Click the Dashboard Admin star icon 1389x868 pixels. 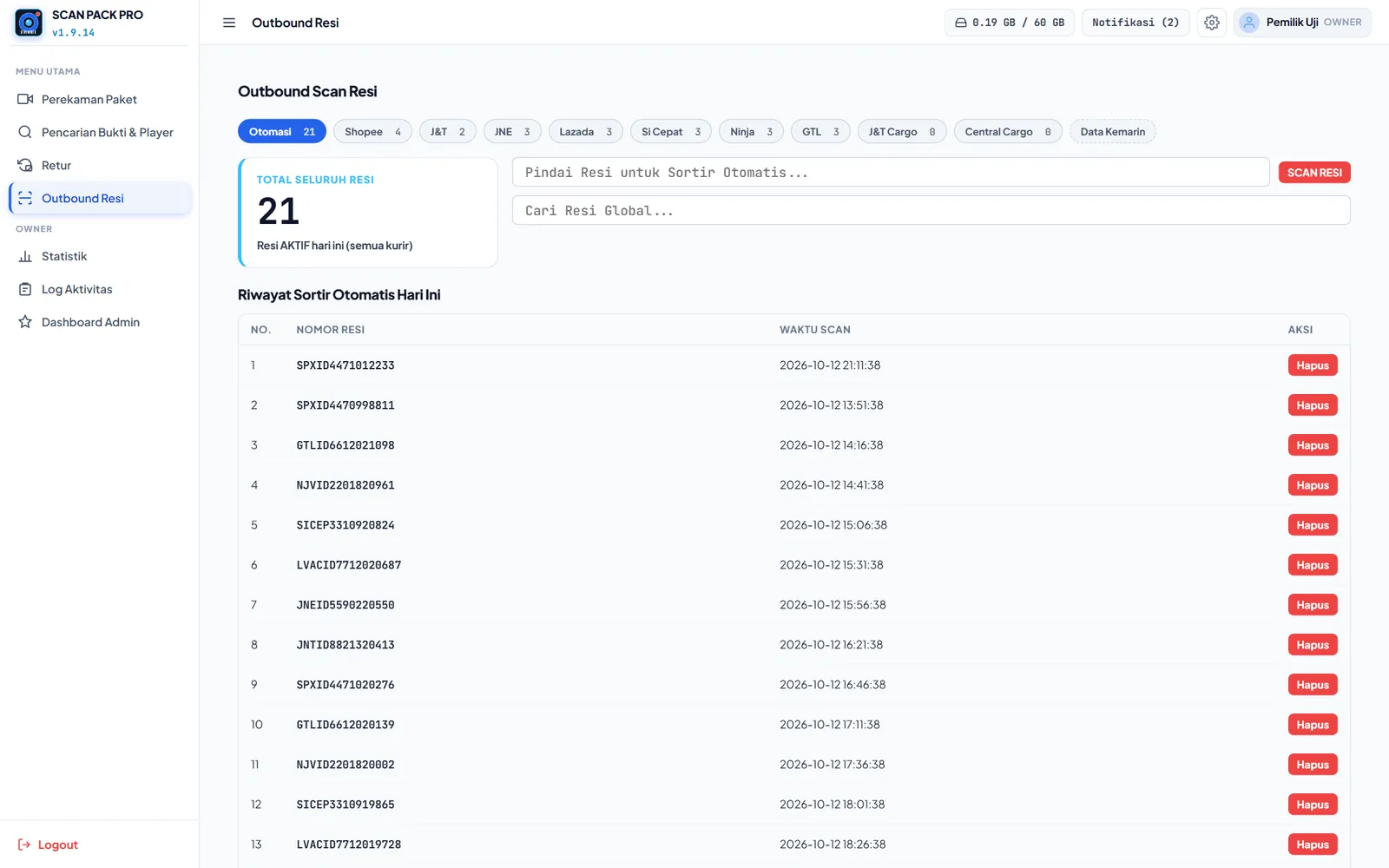pos(25,322)
